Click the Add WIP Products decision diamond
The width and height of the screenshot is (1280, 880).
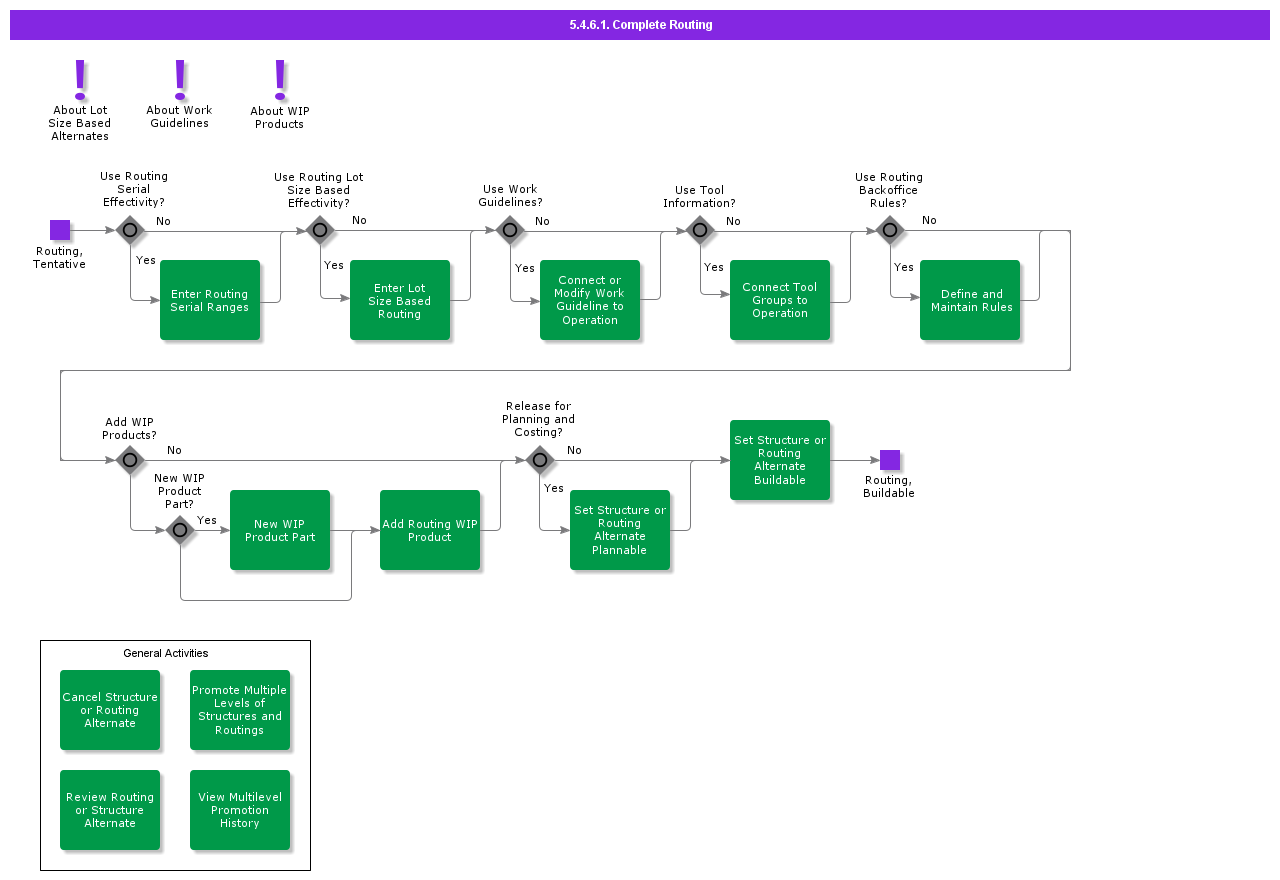click(x=130, y=460)
